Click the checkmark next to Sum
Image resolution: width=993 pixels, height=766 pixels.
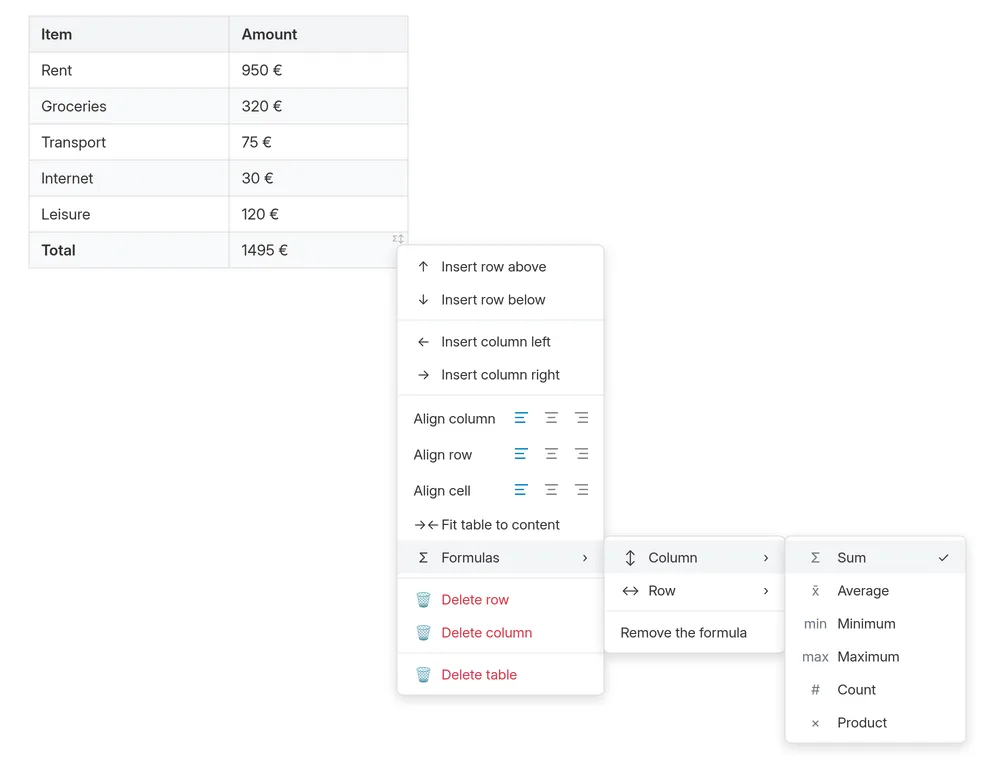click(944, 558)
